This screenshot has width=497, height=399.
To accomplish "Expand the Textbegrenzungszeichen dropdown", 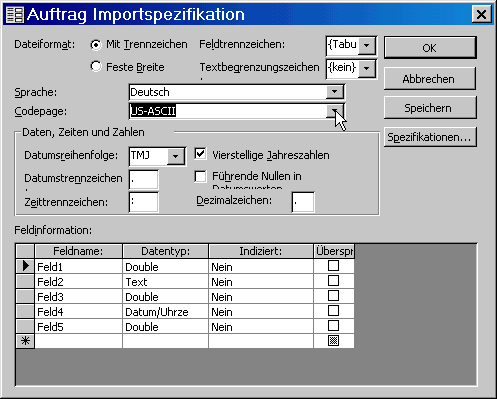I will 367,69.
